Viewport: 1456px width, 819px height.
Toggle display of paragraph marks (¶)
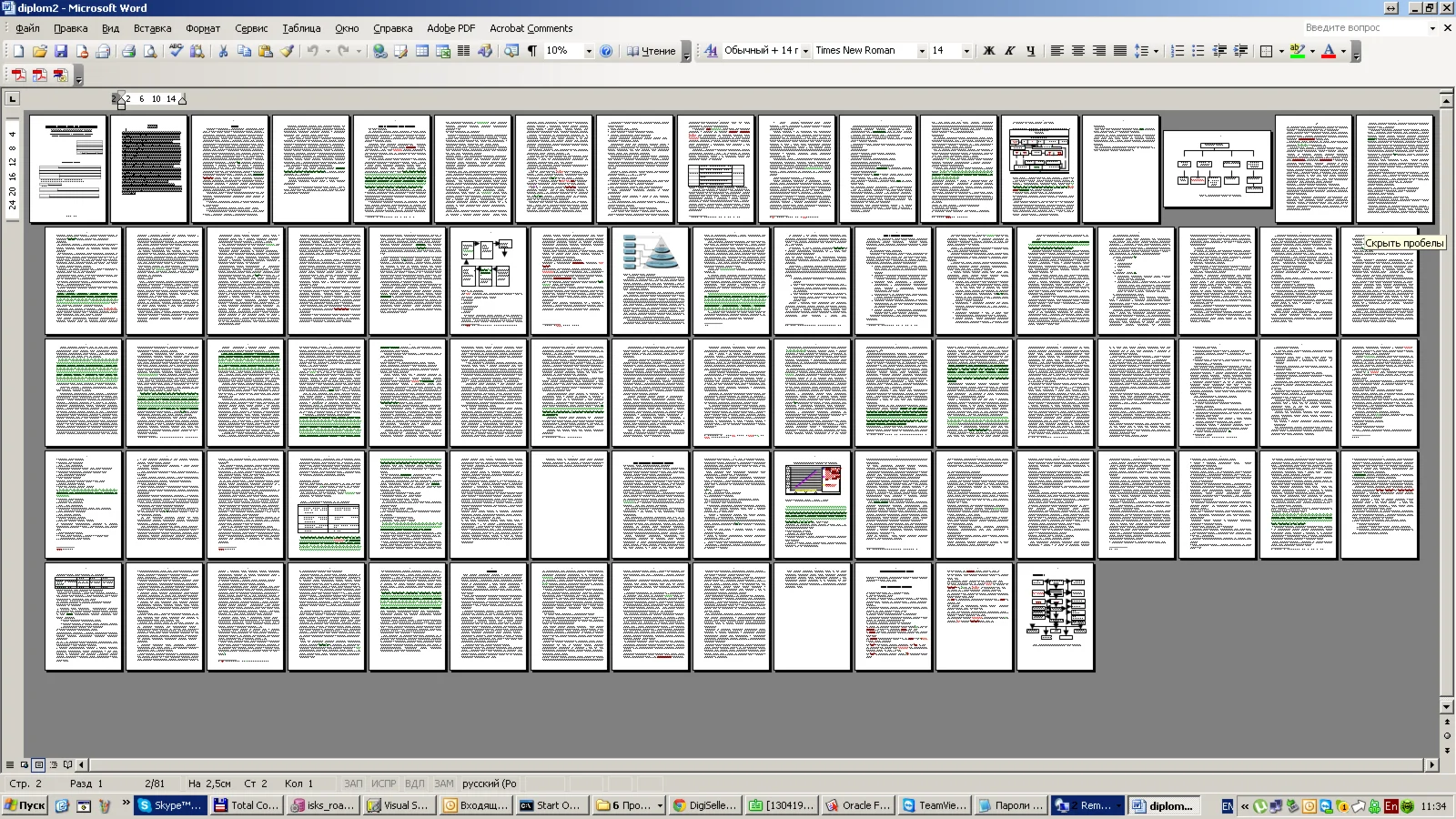pyautogui.click(x=532, y=51)
